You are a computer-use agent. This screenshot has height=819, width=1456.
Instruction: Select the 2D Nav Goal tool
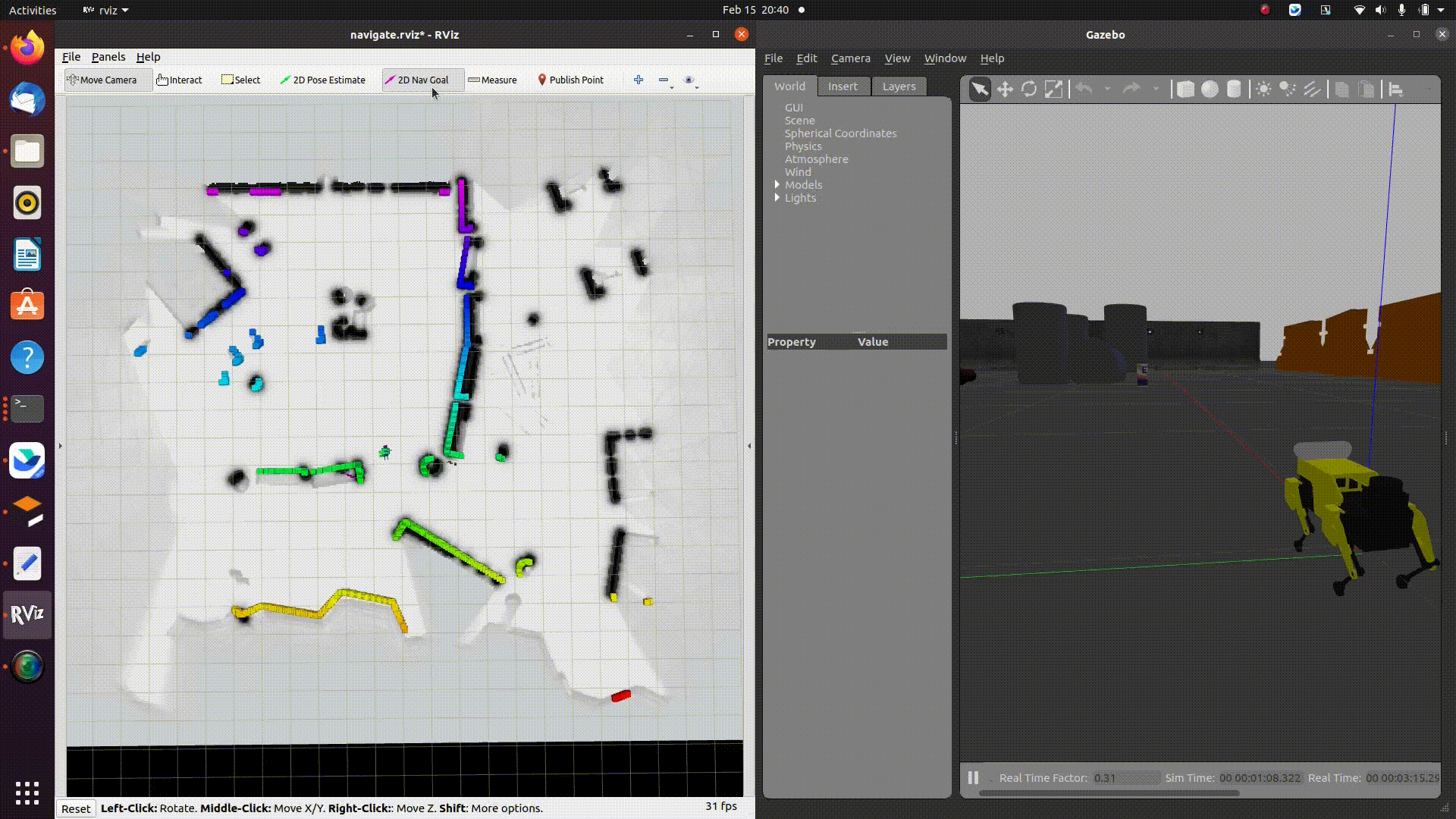pos(416,80)
